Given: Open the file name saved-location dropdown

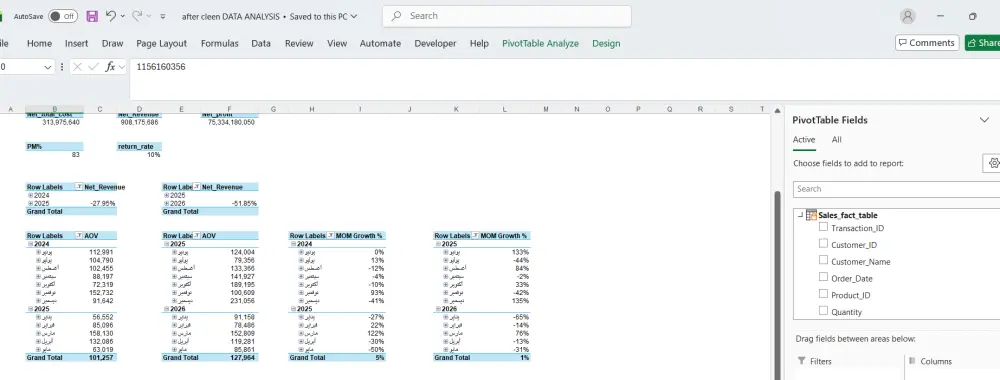Looking at the screenshot, I should pyautogui.click(x=354, y=17).
